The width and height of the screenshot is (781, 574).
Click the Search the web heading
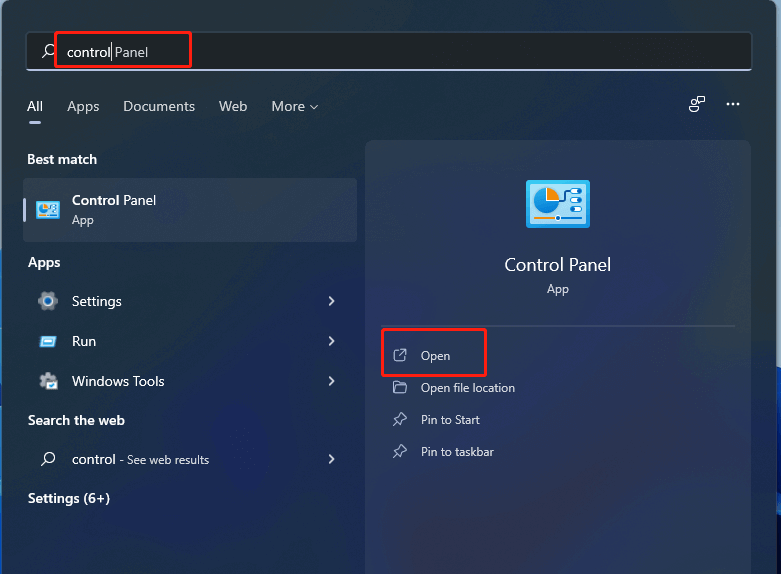tap(76, 421)
